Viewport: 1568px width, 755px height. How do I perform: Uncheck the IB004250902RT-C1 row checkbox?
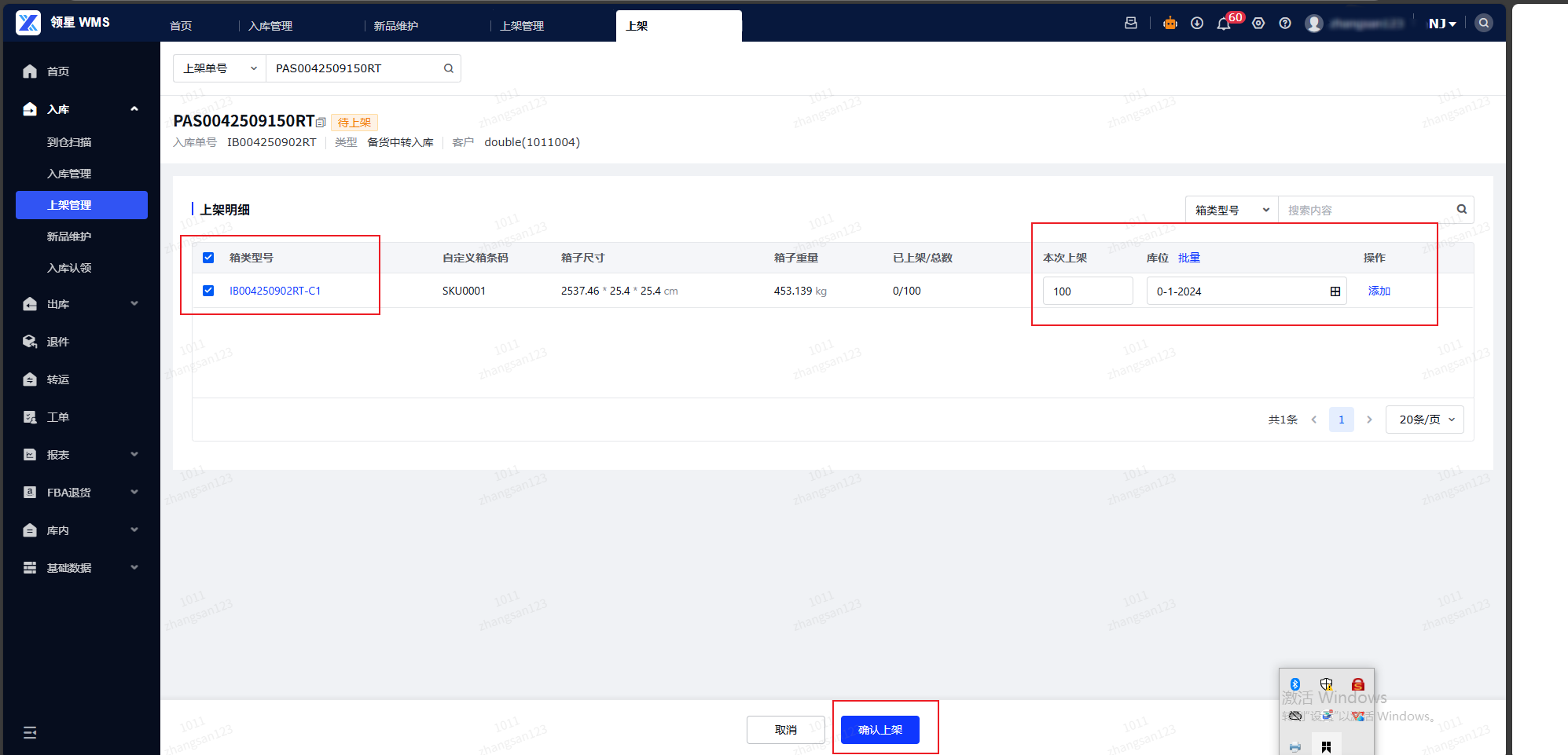click(x=208, y=291)
